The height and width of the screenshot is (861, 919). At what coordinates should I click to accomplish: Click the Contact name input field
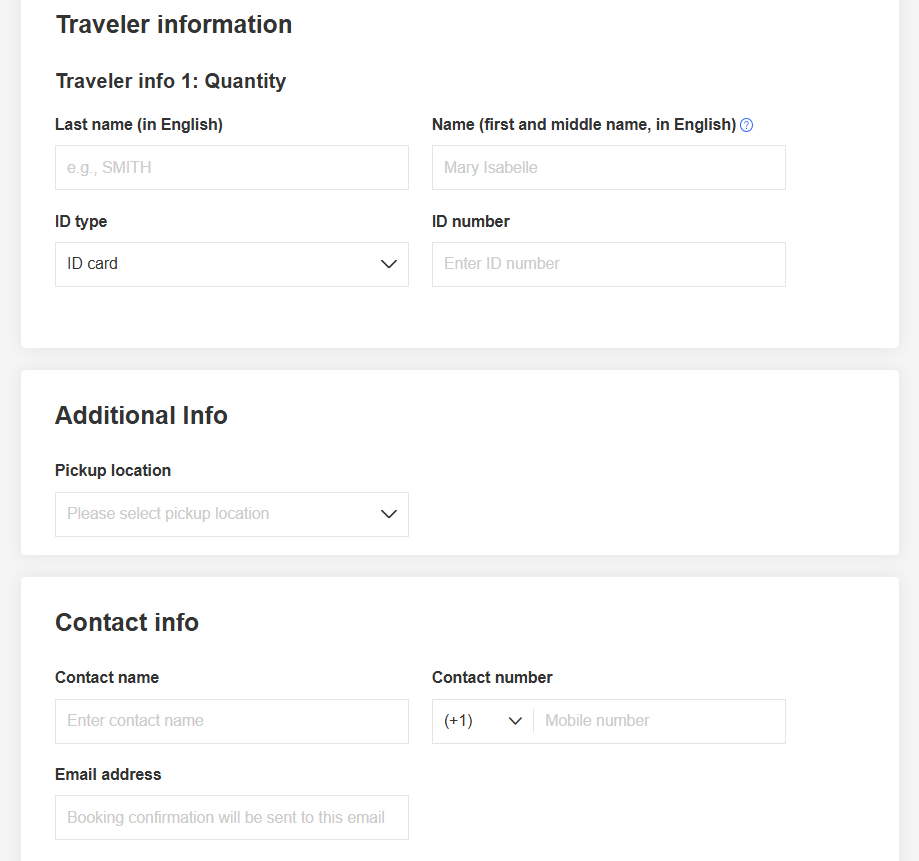[231, 721]
